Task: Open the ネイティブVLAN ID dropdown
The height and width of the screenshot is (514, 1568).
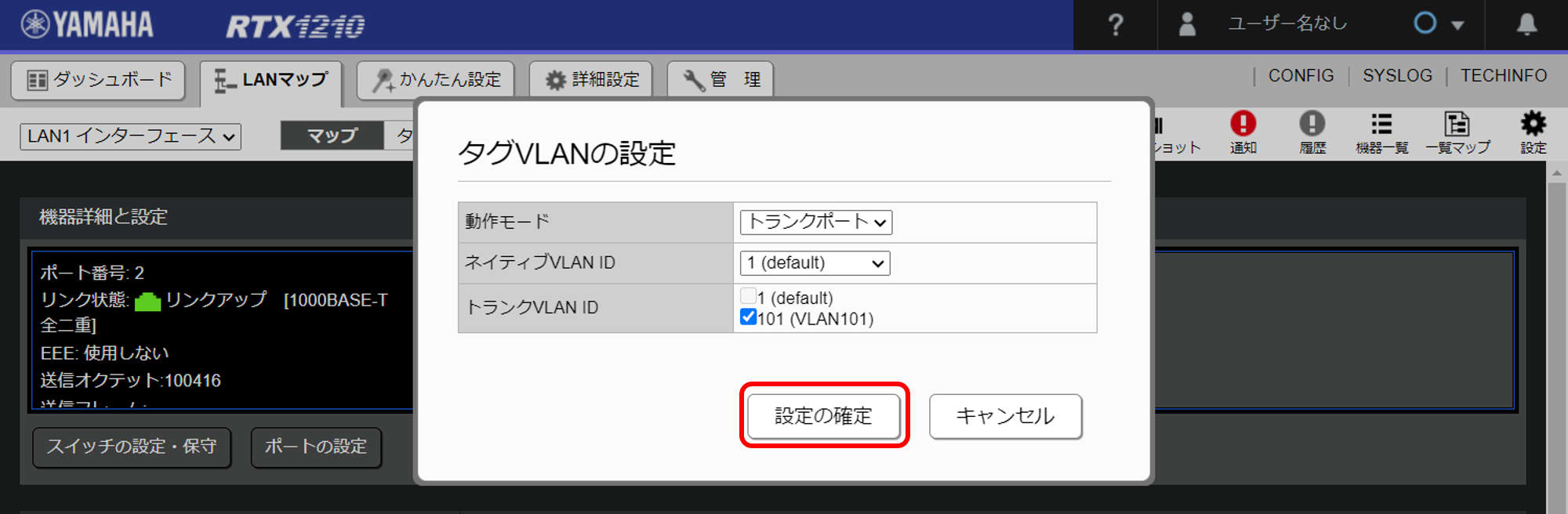Action: pos(815,263)
